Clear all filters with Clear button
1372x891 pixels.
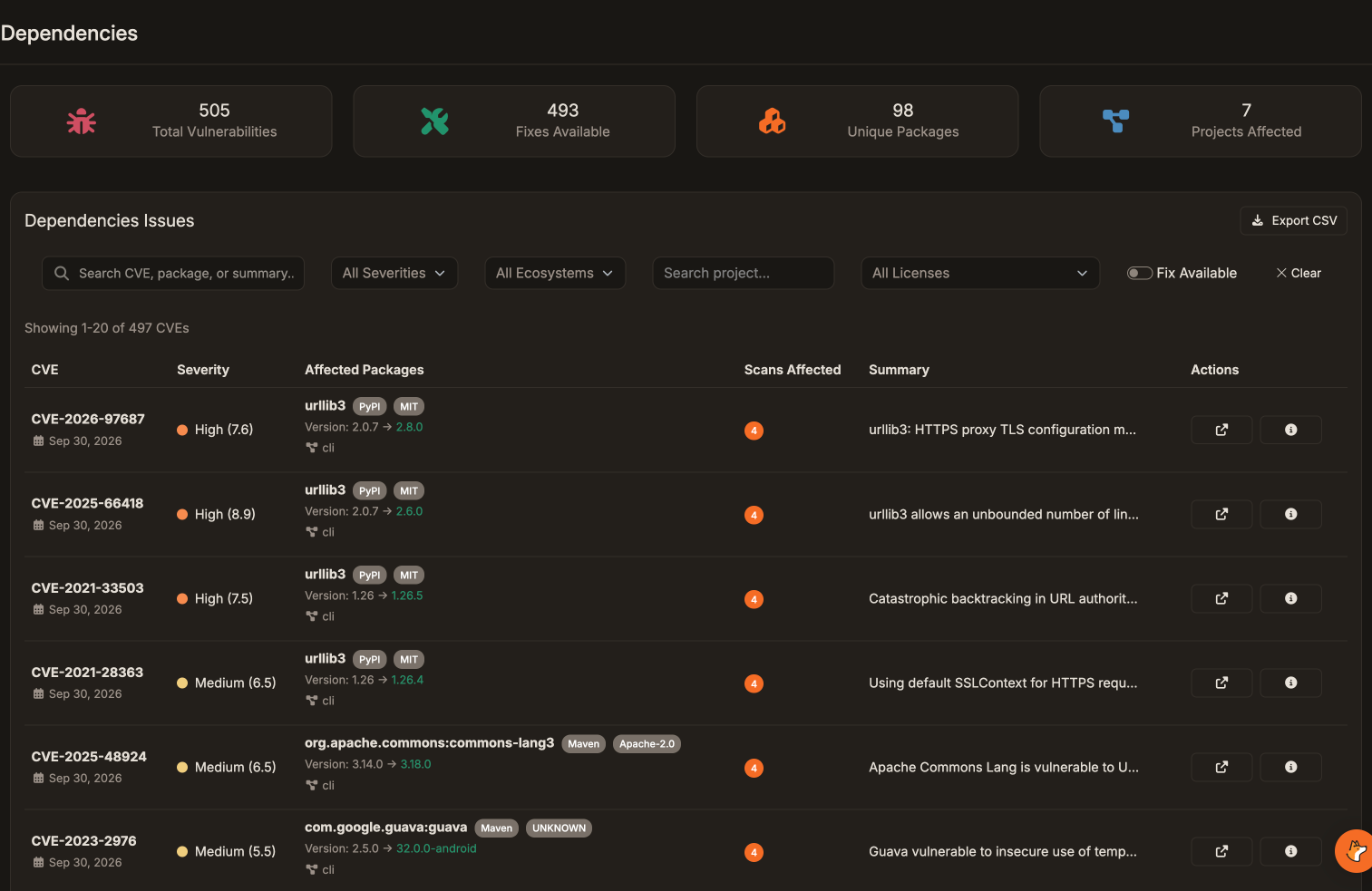tap(1298, 273)
